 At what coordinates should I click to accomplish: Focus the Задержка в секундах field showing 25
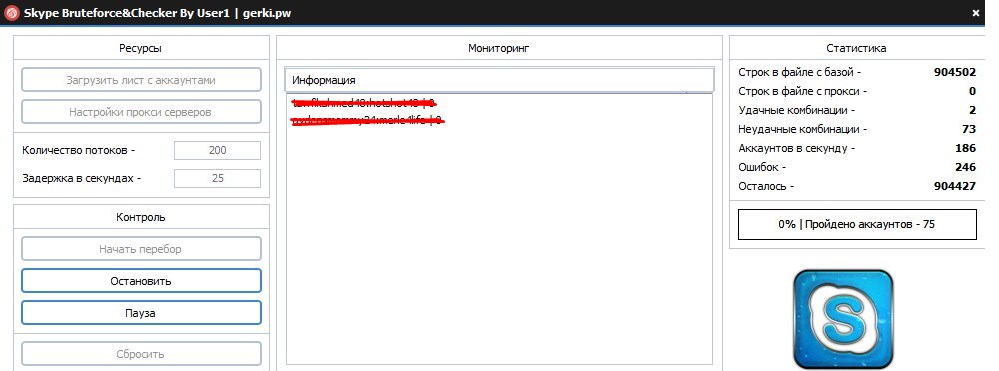(x=217, y=178)
